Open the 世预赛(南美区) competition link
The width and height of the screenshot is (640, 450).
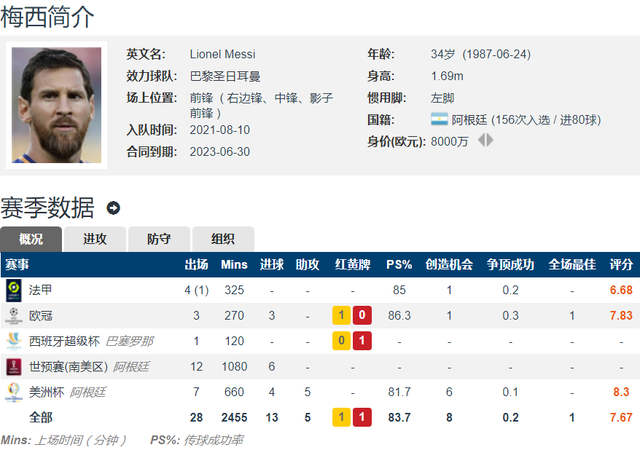point(68,367)
